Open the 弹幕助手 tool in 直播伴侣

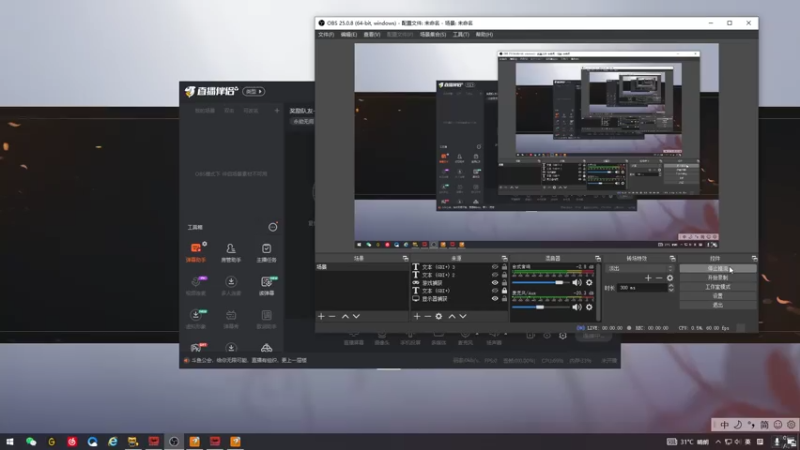195,252
